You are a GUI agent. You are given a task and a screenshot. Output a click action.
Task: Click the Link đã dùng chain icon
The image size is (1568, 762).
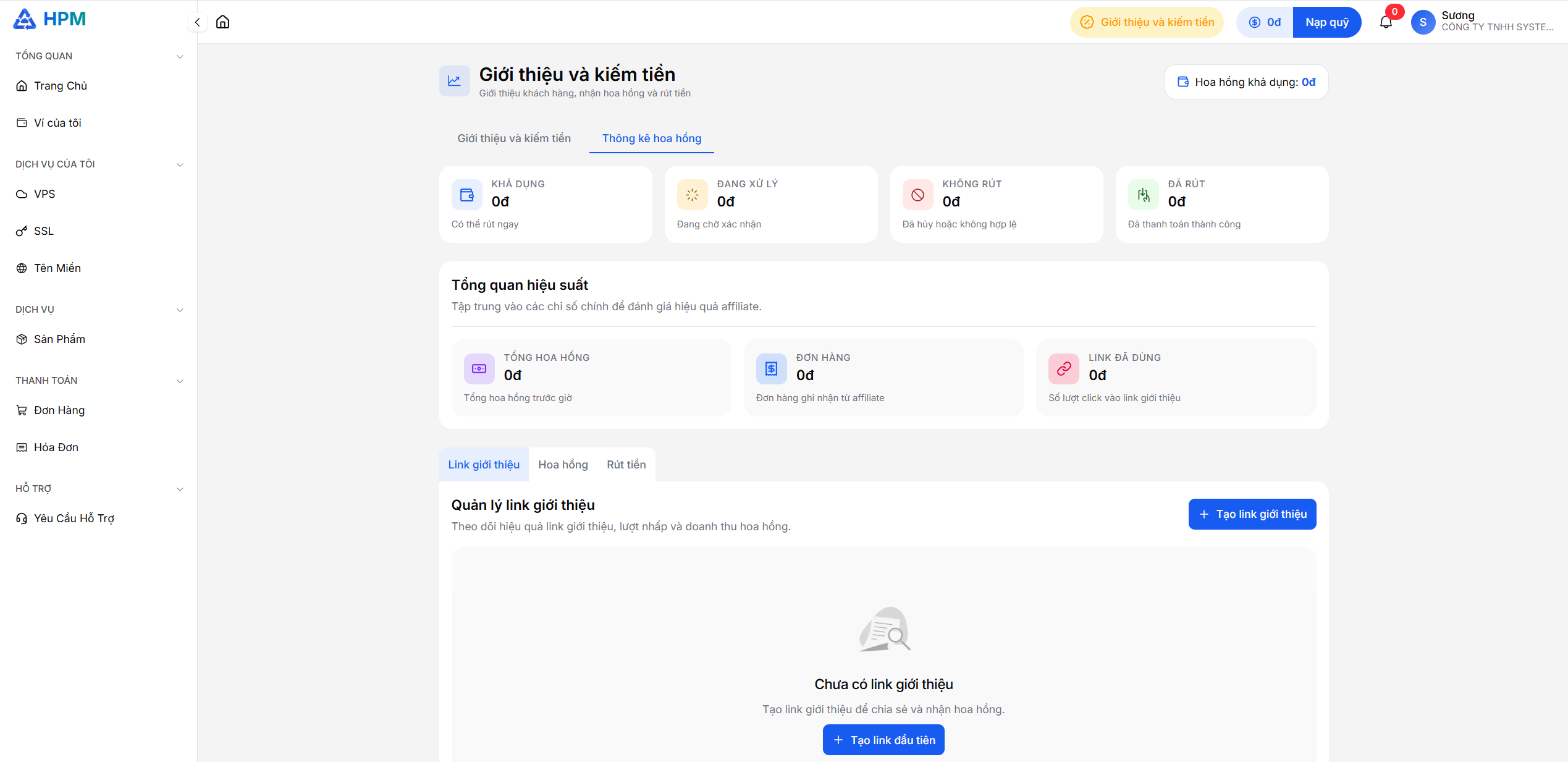(x=1063, y=369)
